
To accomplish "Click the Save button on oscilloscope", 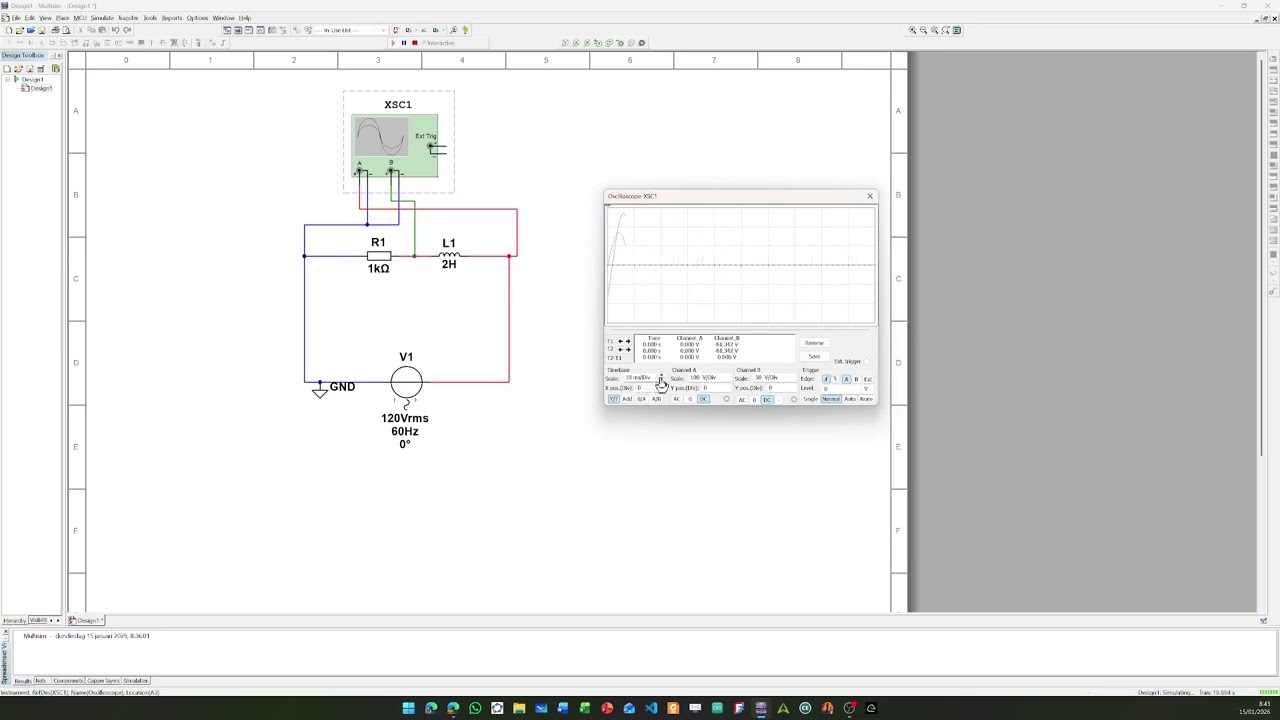I will point(814,356).
